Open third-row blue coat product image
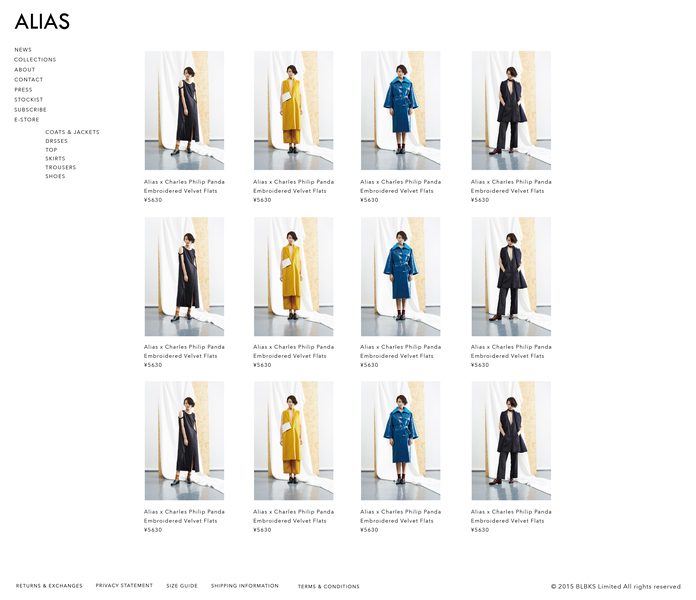Screen dimensions: 696x600 (400, 441)
